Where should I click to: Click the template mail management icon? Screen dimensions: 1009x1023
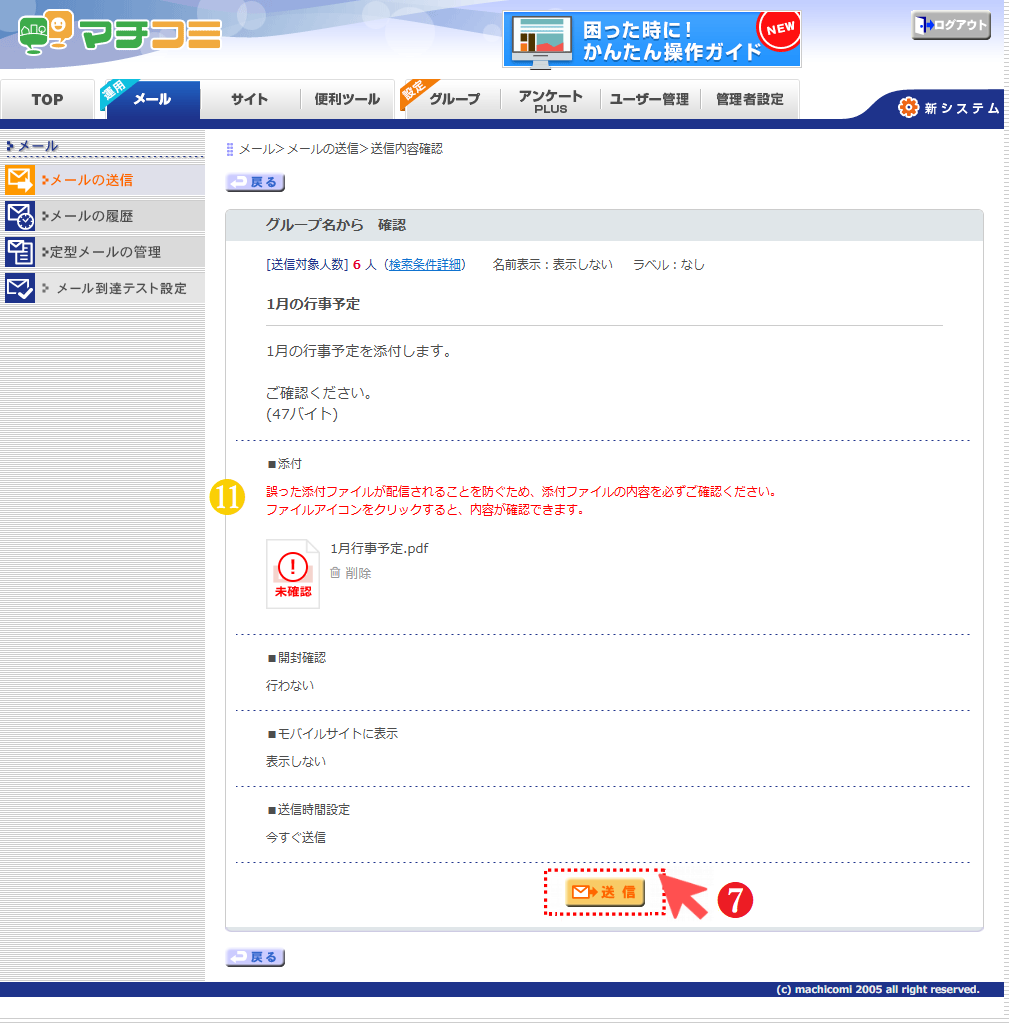20,252
